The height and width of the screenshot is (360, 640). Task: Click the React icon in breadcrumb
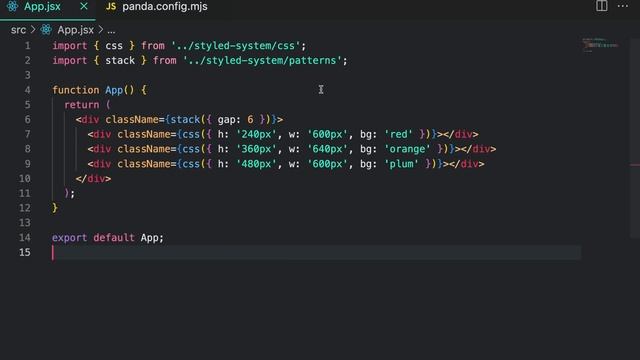pos(46,30)
